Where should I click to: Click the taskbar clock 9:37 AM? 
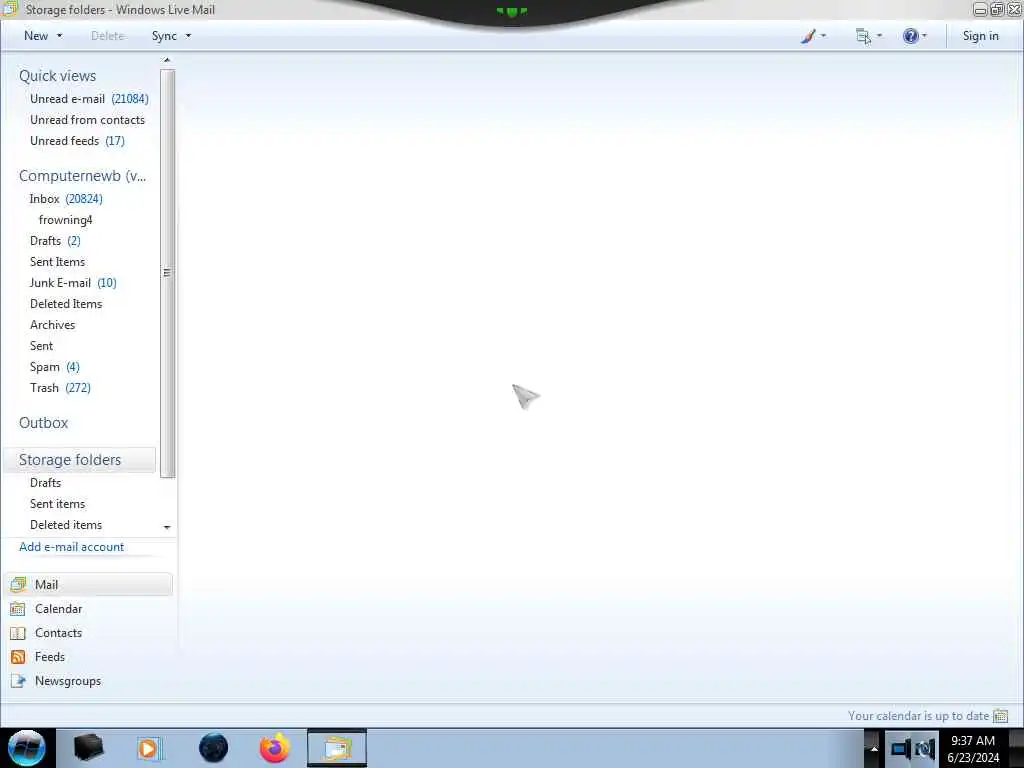coord(973,741)
